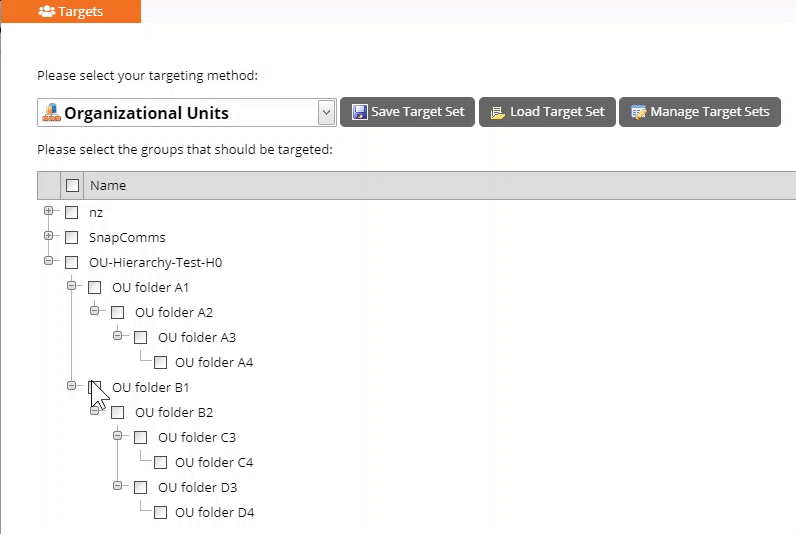Select the OU folder B2 tree label

[174, 413]
